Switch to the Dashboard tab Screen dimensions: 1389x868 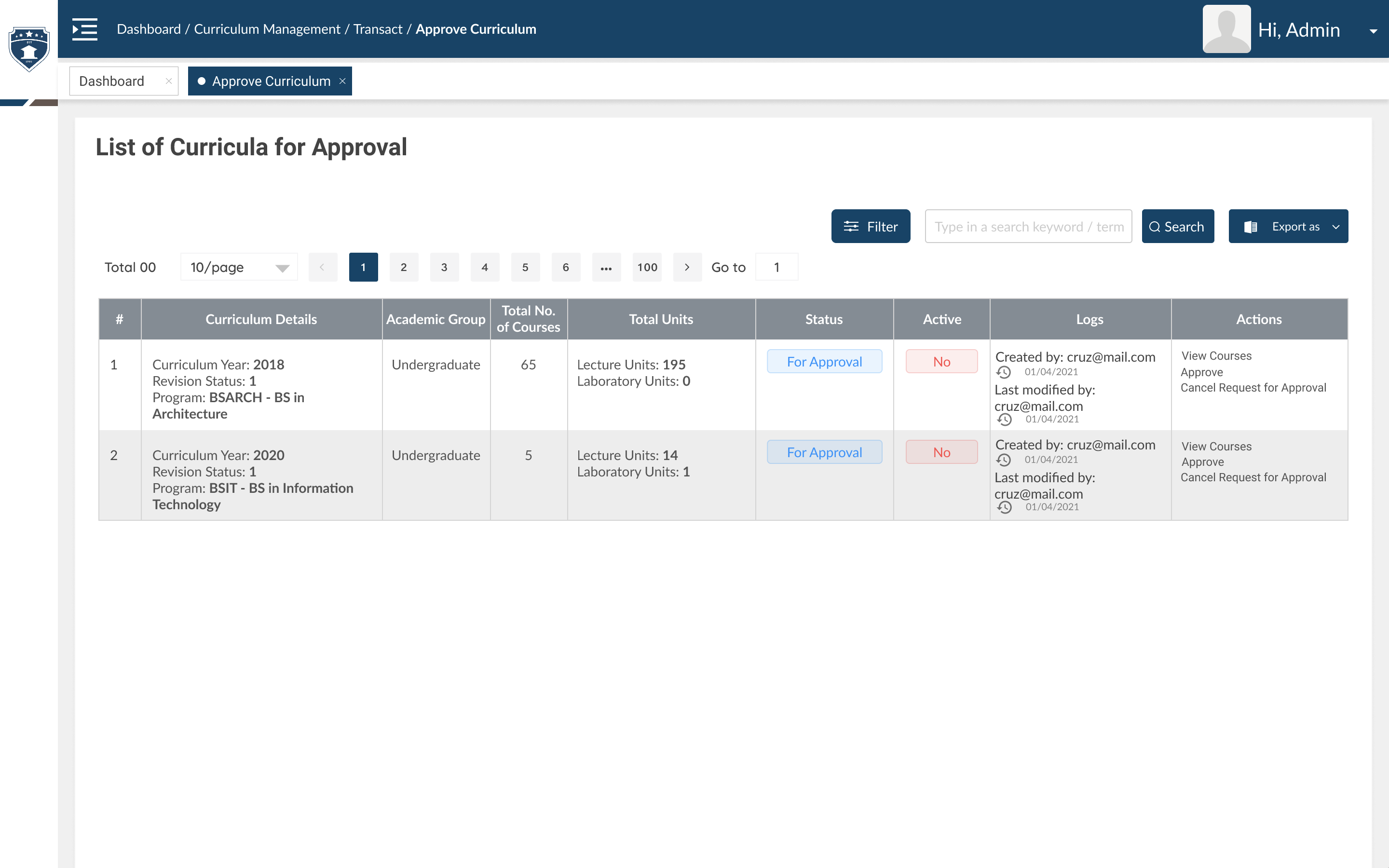click(112, 81)
